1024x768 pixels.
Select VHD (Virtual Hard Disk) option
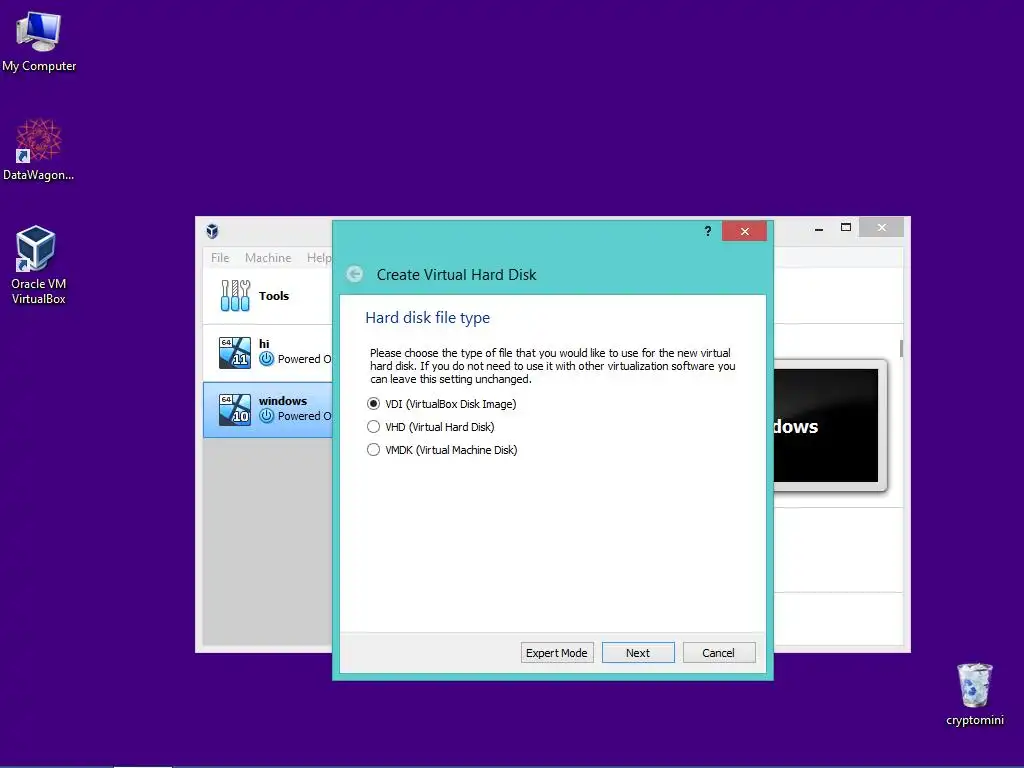(432, 426)
